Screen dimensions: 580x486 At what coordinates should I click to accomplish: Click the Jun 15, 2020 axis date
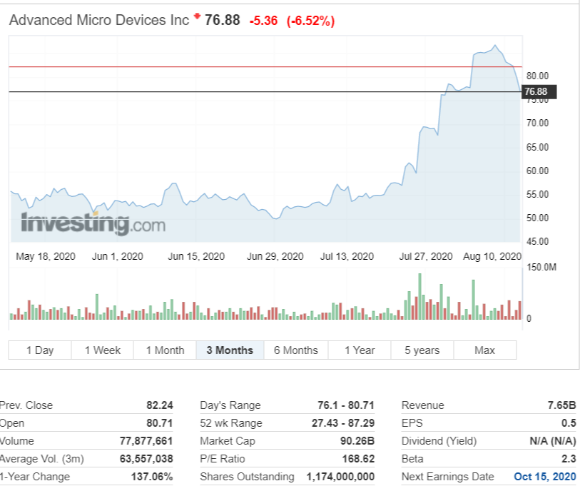pyautogui.click(x=196, y=256)
